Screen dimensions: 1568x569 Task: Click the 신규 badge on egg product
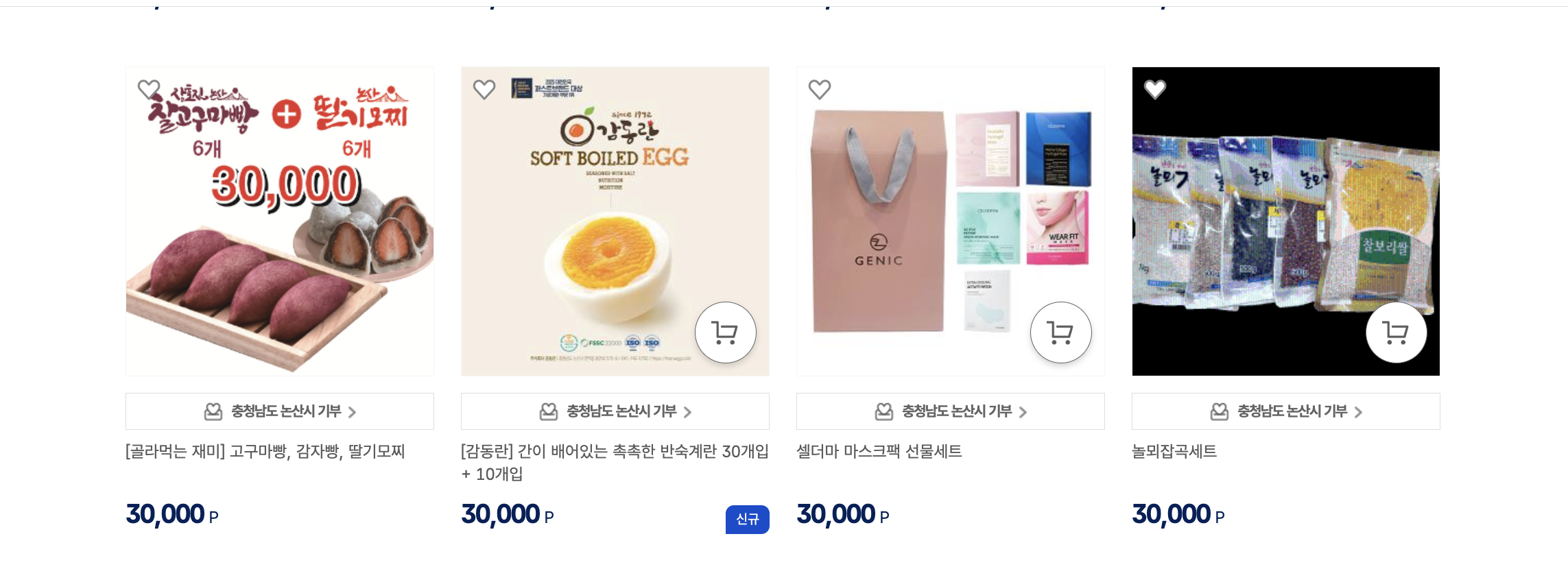point(748,519)
